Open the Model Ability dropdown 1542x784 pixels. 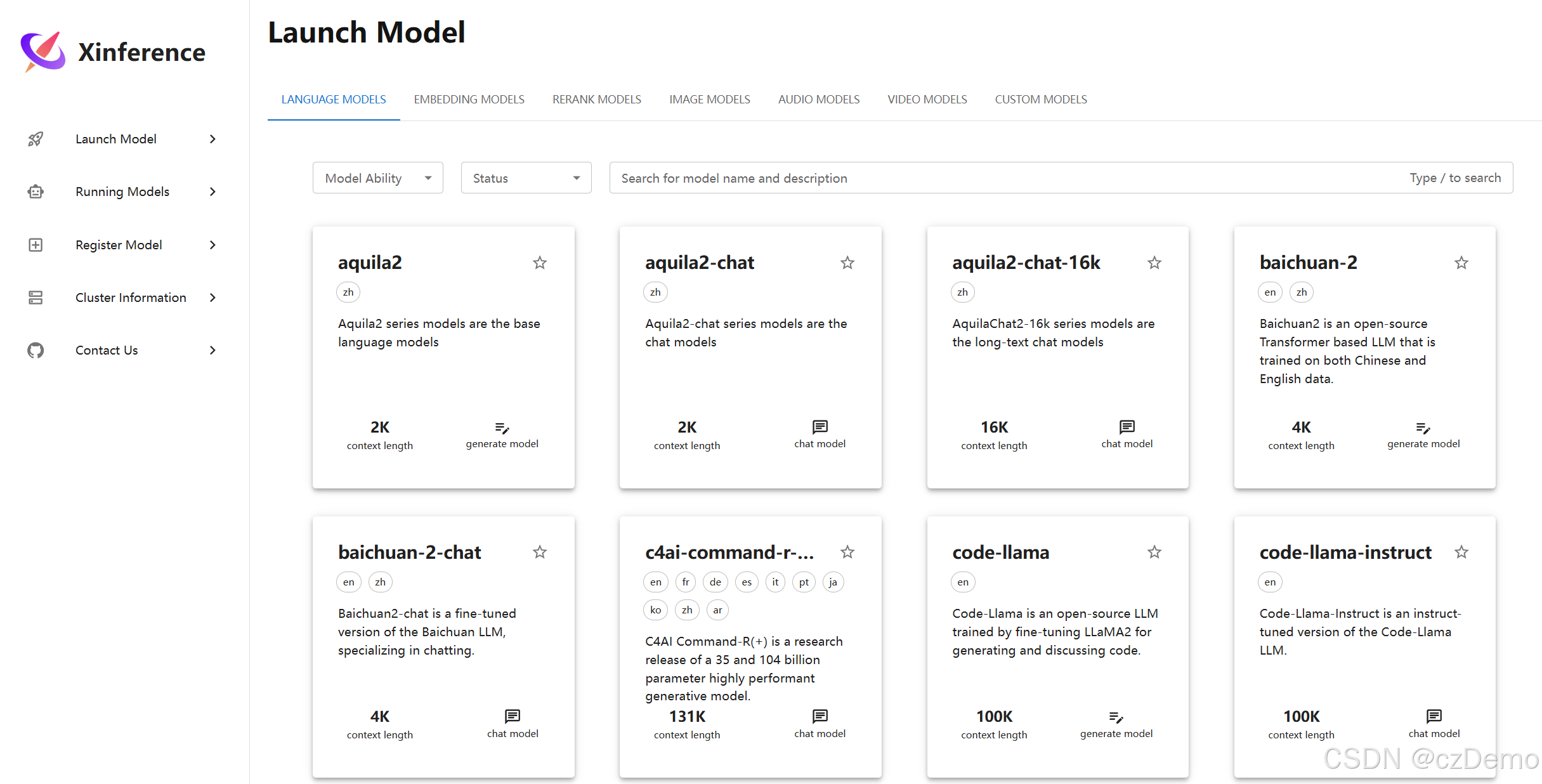378,178
